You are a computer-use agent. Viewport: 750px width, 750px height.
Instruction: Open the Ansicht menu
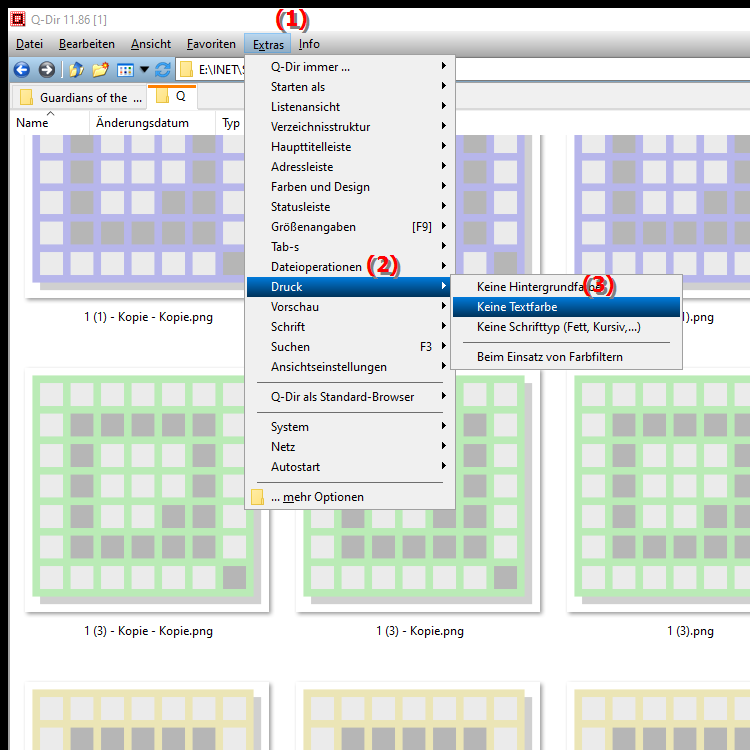(151, 44)
